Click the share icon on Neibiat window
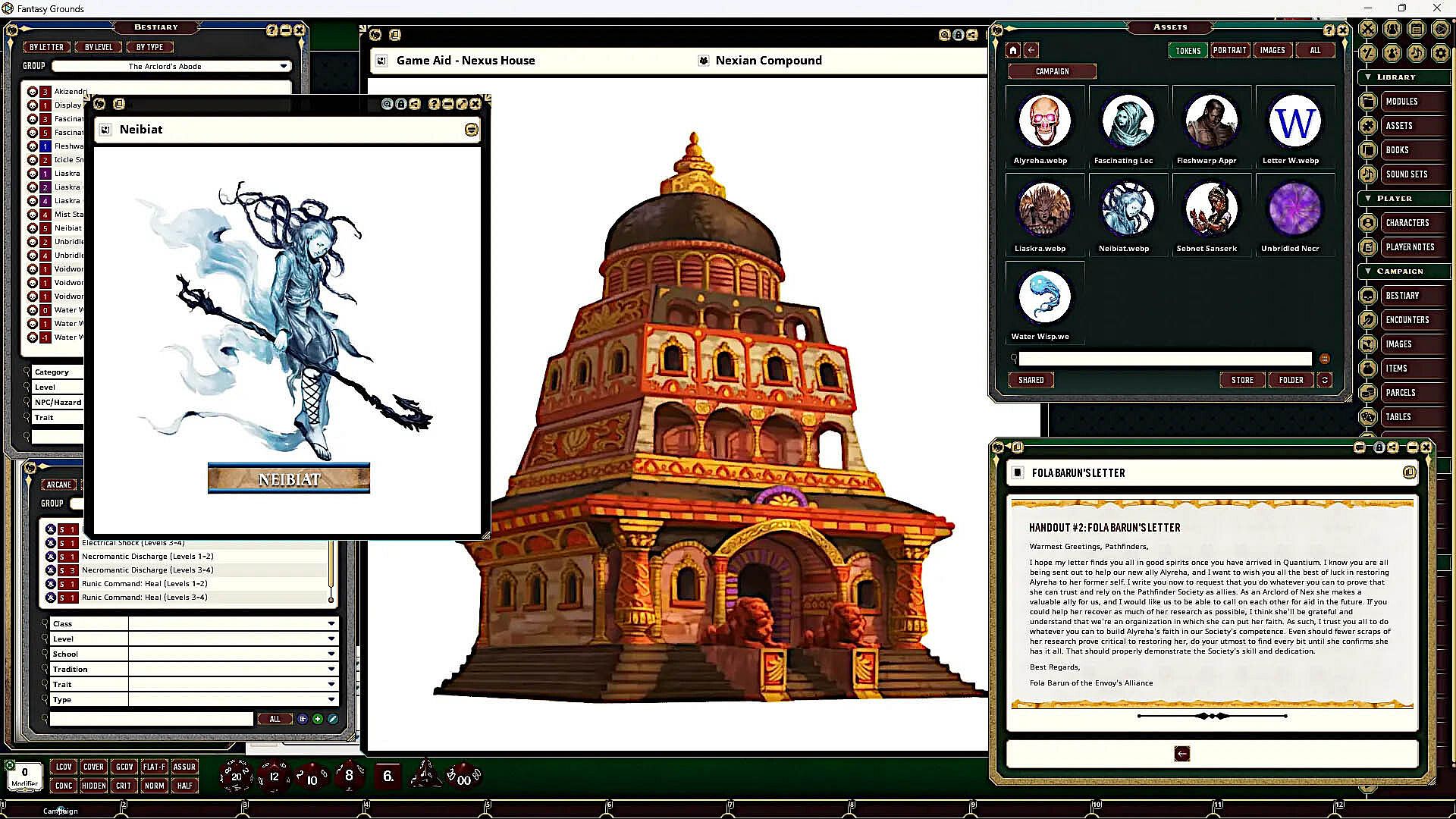This screenshot has height=819, width=1456. [x=415, y=104]
